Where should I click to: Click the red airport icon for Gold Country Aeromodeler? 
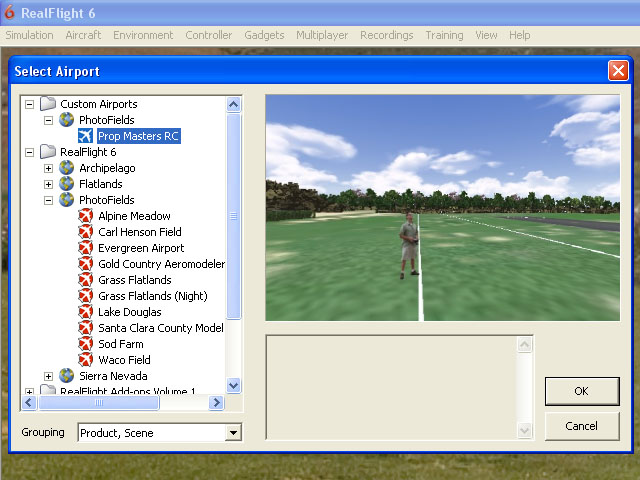(x=85, y=264)
